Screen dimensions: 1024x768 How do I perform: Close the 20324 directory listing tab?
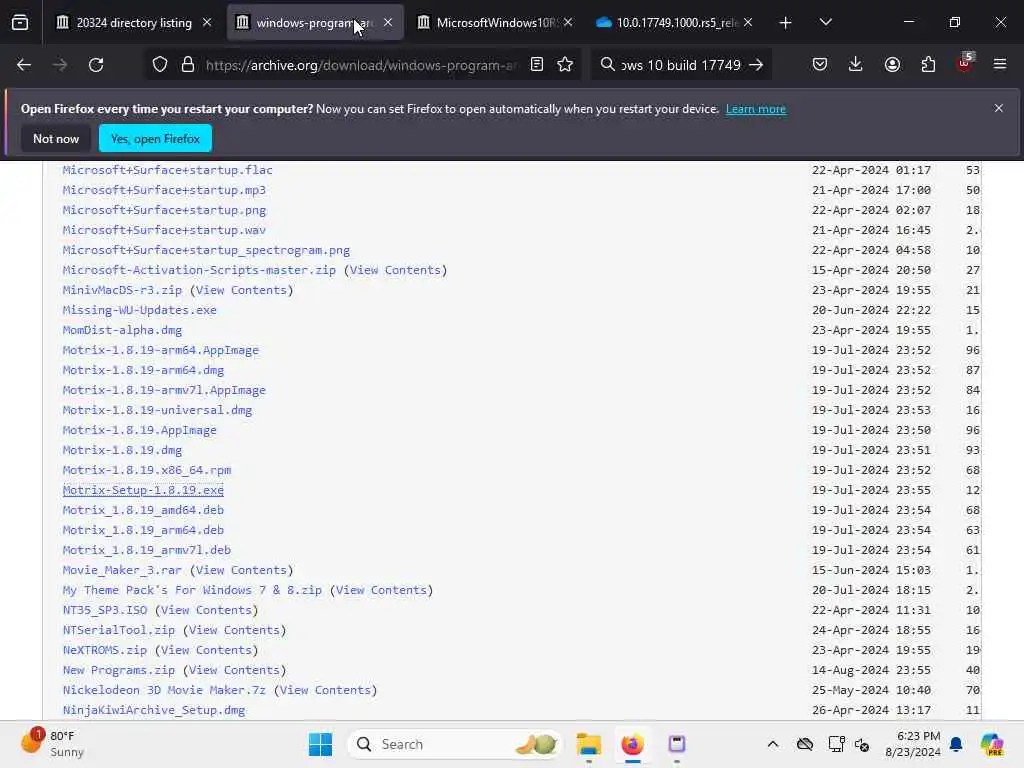(207, 22)
